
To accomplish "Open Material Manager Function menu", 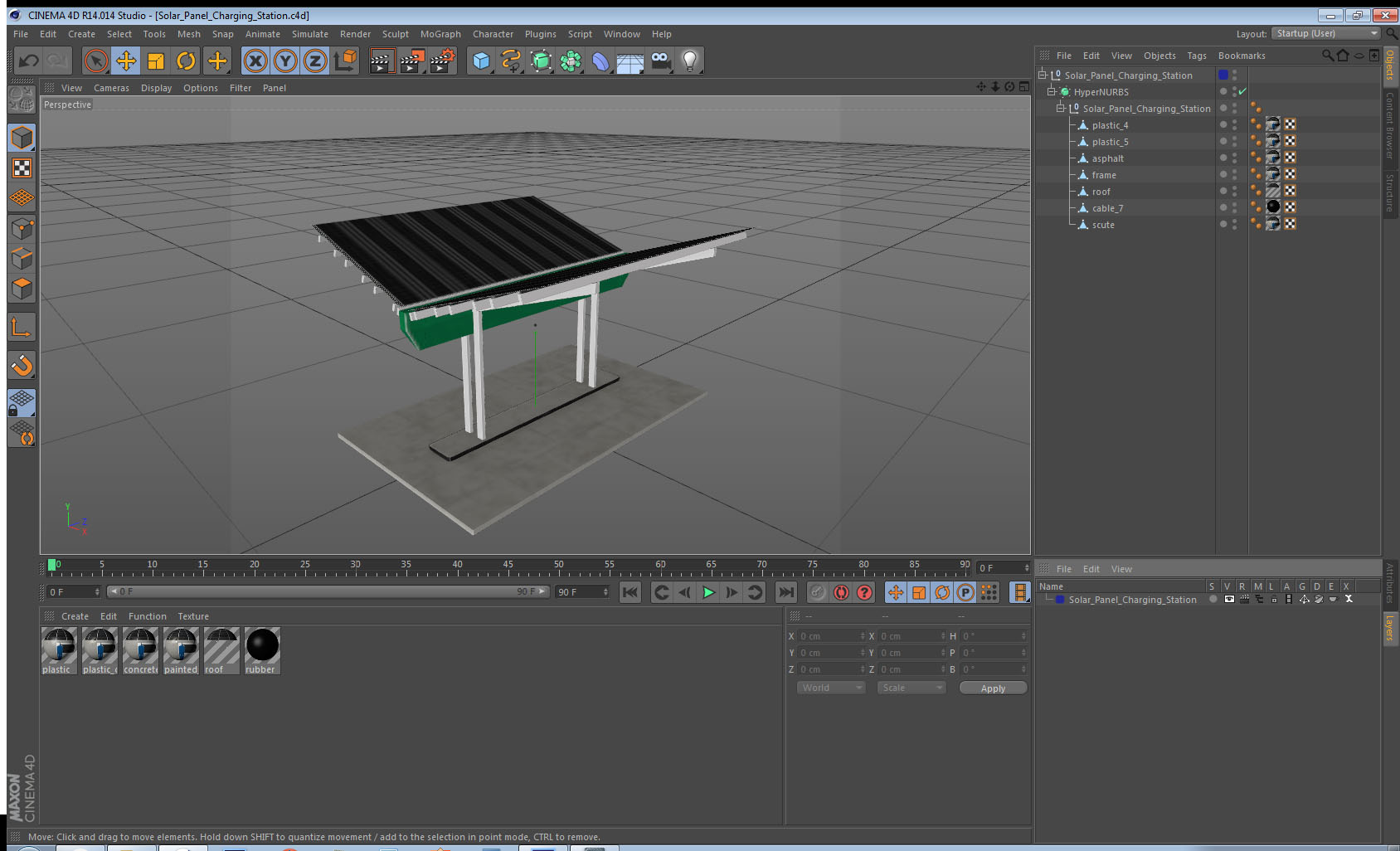I will pos(148,616).
